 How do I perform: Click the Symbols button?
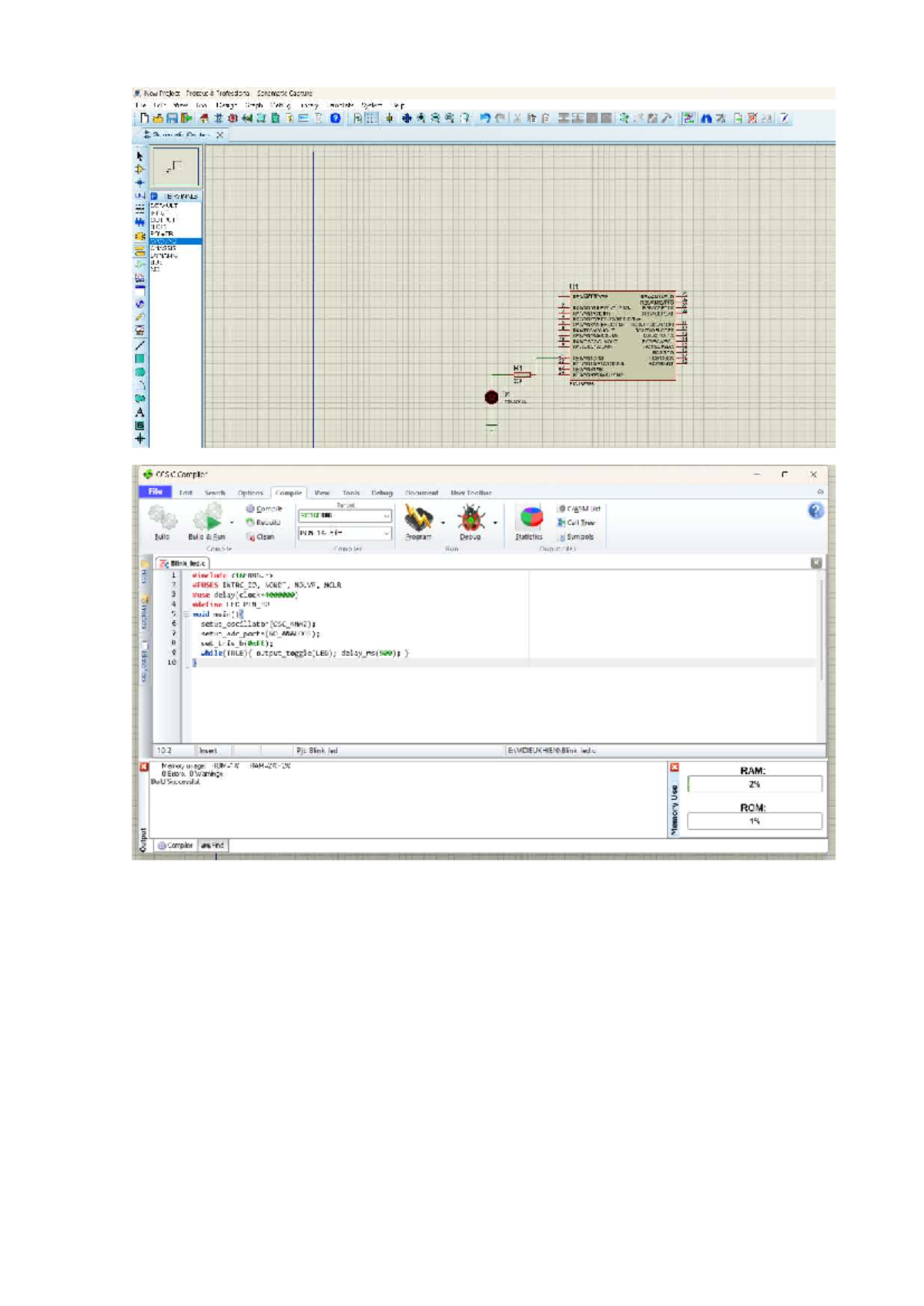tap(576, 537)
